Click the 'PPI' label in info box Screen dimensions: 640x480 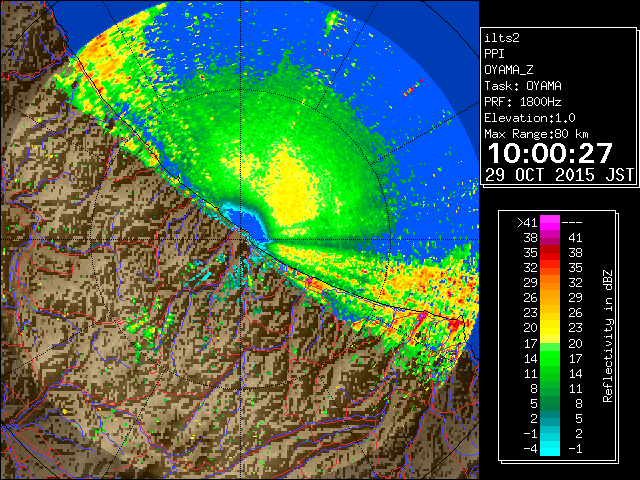[x=494, y=54]
